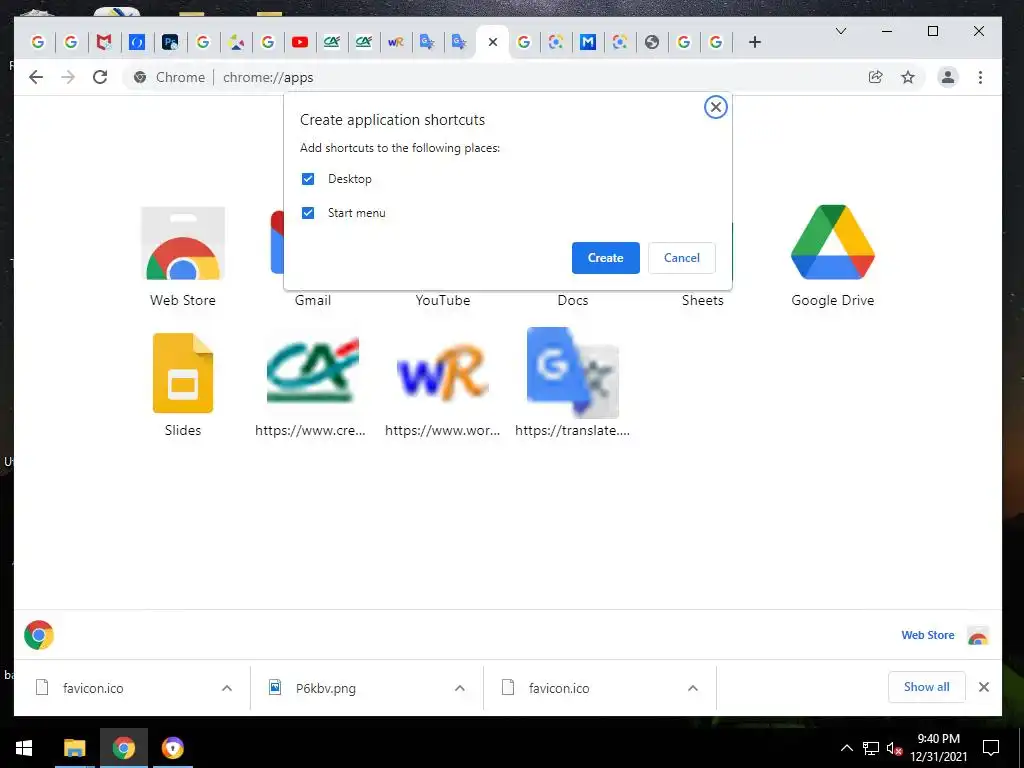Open the Slides app icon

(x=183, y=373)
